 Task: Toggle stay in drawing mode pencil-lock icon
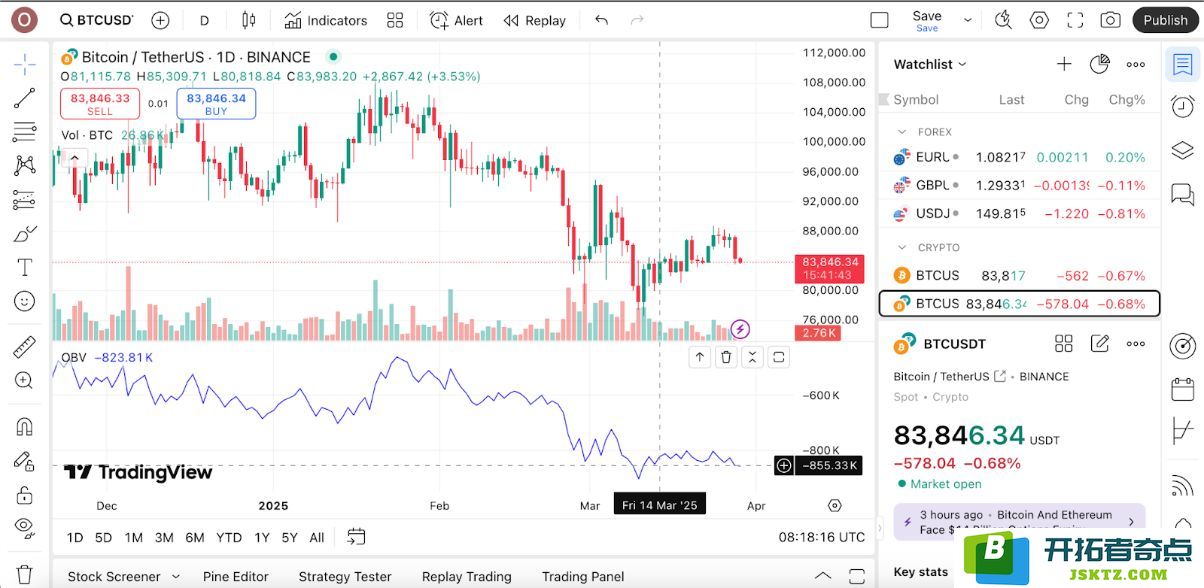25,461
